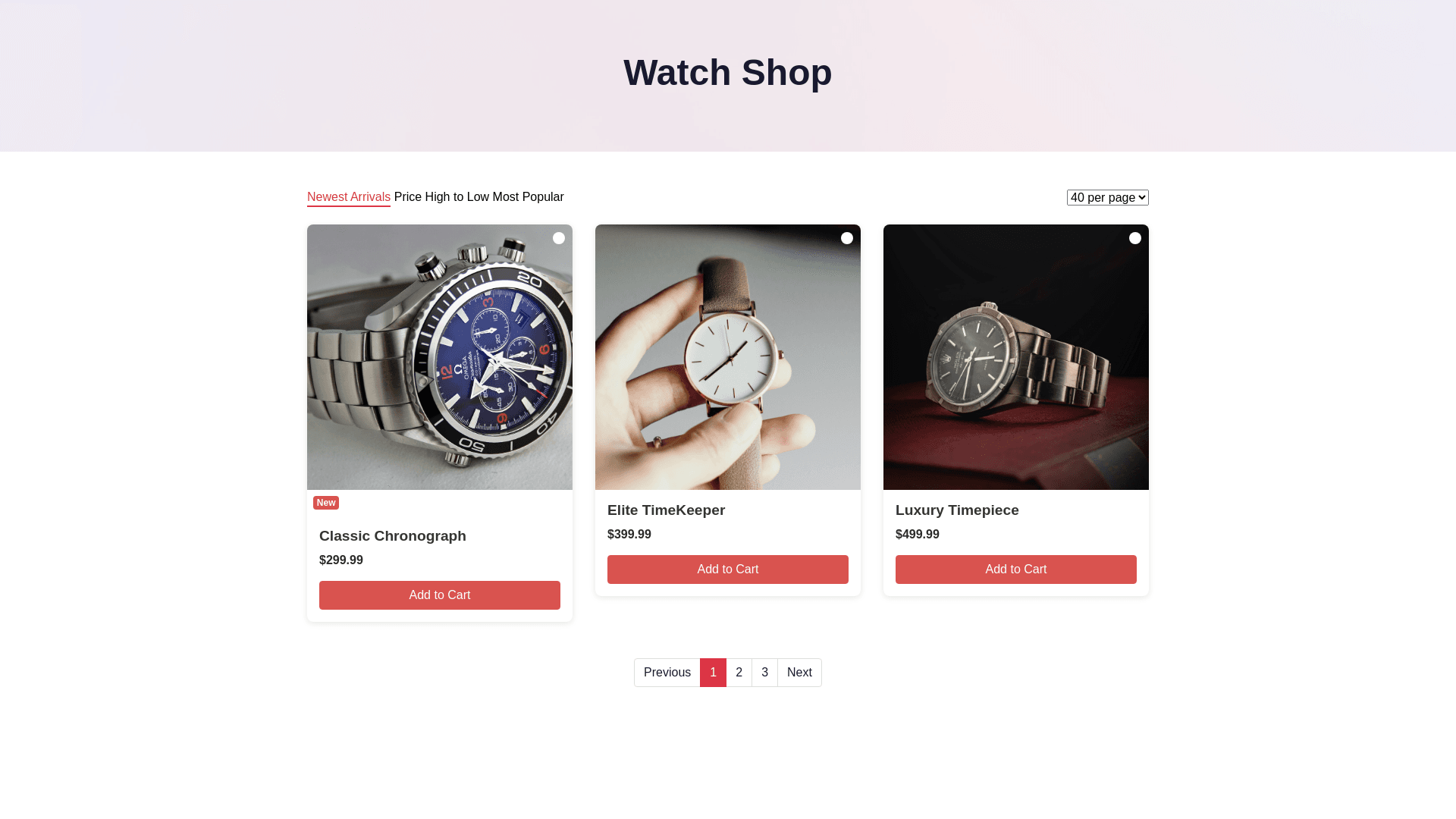Image resolution: width=1456 pixels, height=819 pixels.
Task: Open the Elite TimeKeeper watch photo
Action: tap(728, 357)
